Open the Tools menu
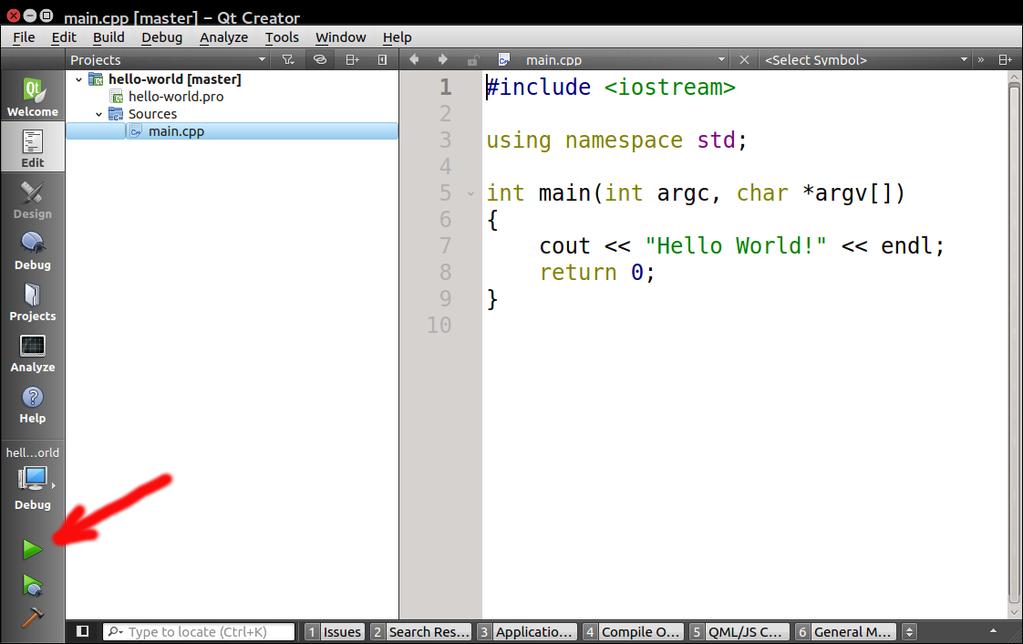 (x=282, y=37)
